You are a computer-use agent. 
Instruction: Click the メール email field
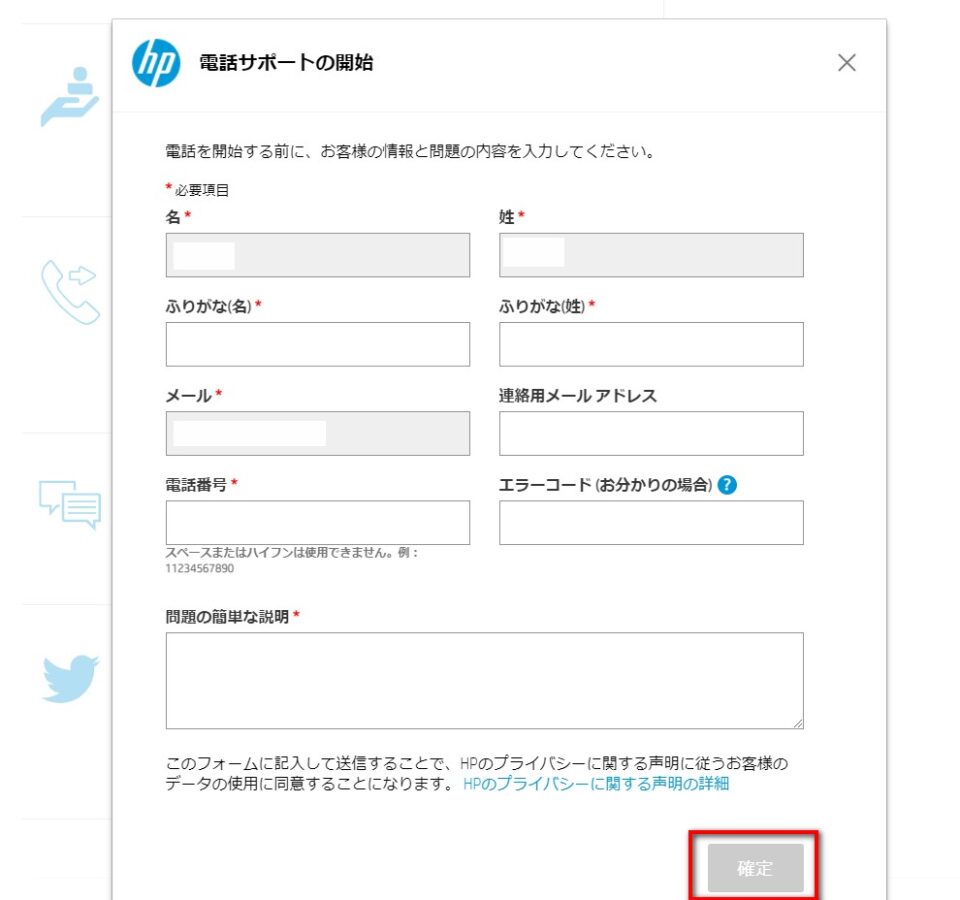[x=318, y=433]
